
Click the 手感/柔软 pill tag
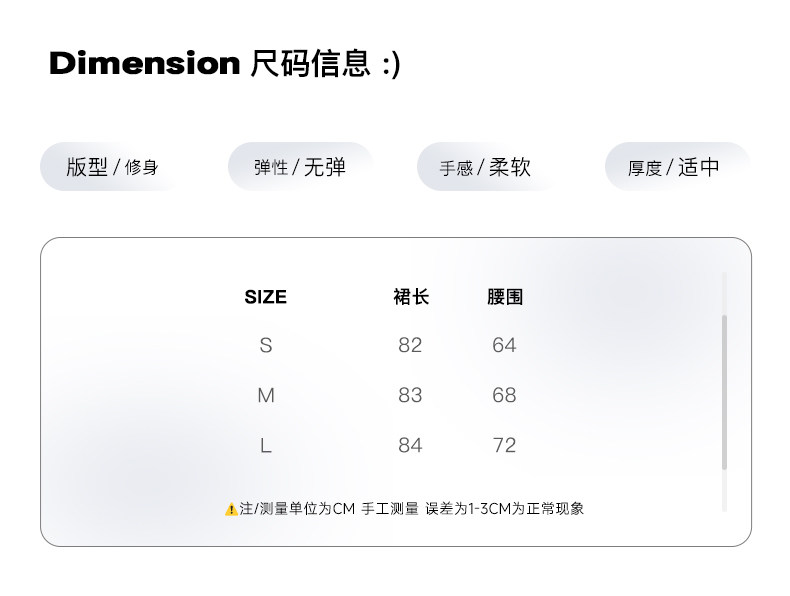(485, 167)
